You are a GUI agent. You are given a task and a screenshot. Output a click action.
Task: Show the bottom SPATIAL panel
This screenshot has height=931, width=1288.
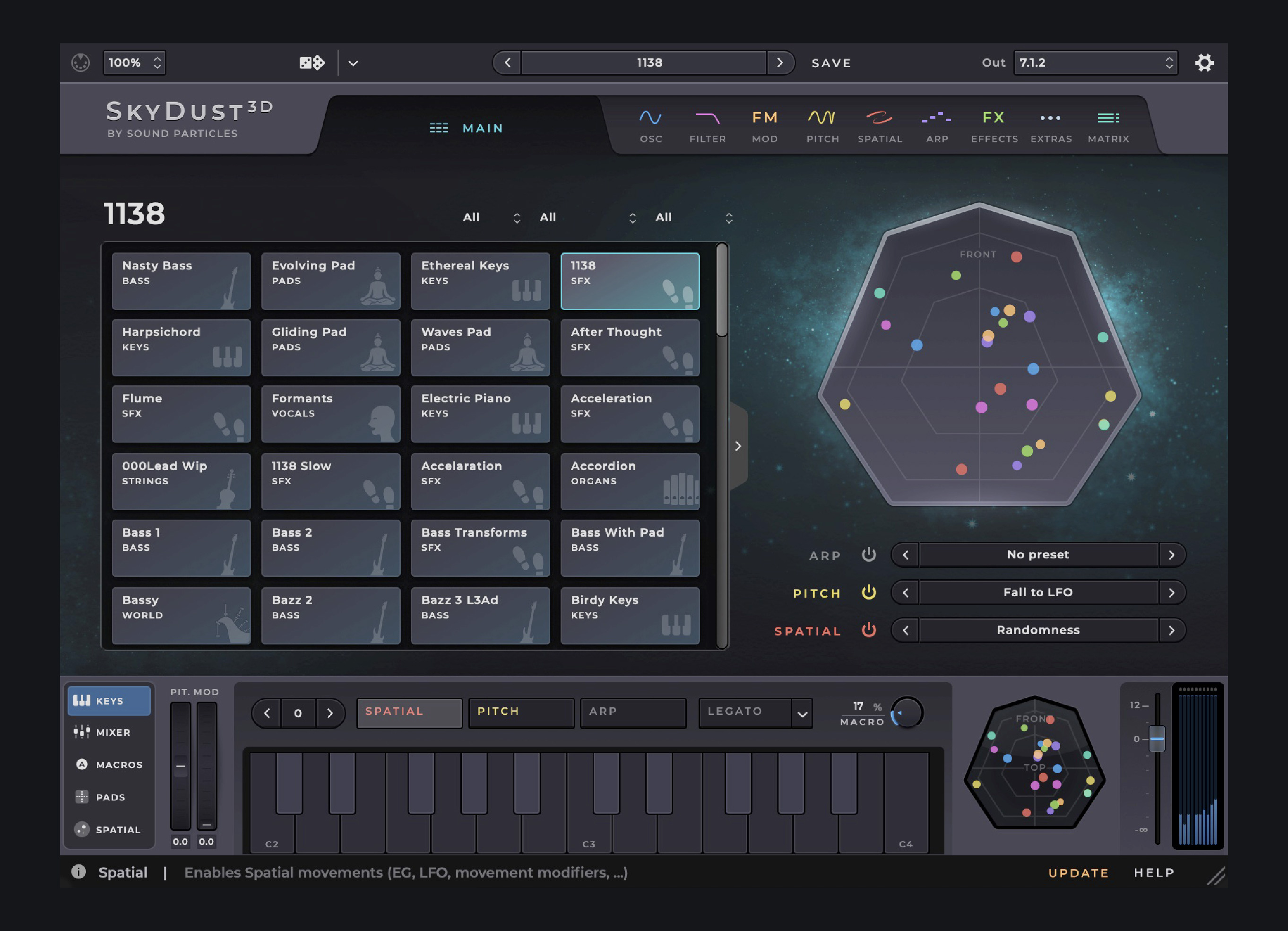108,829
